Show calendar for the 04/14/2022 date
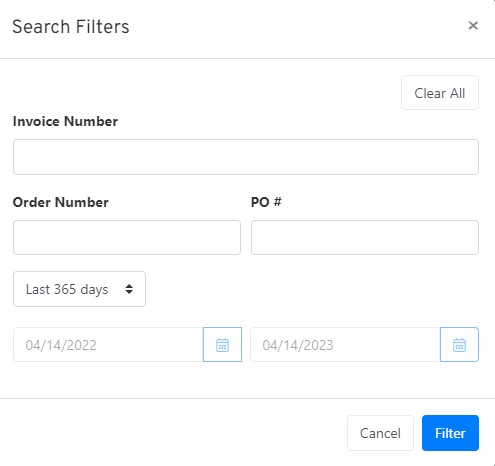The width and height of the screenshot is (495, 466). (222, 344)
